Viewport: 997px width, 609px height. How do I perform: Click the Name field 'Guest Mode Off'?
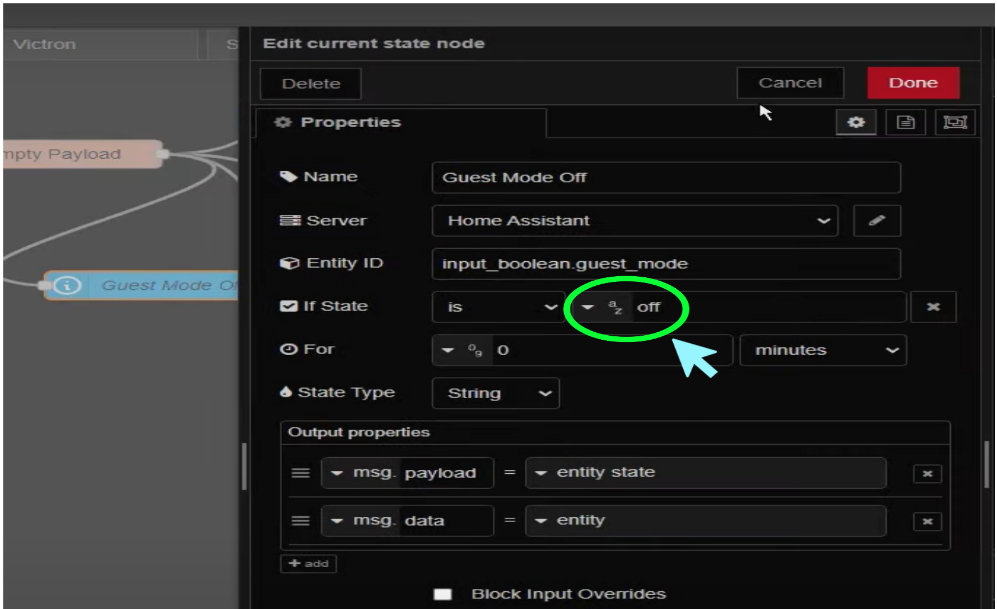point(666,177)
